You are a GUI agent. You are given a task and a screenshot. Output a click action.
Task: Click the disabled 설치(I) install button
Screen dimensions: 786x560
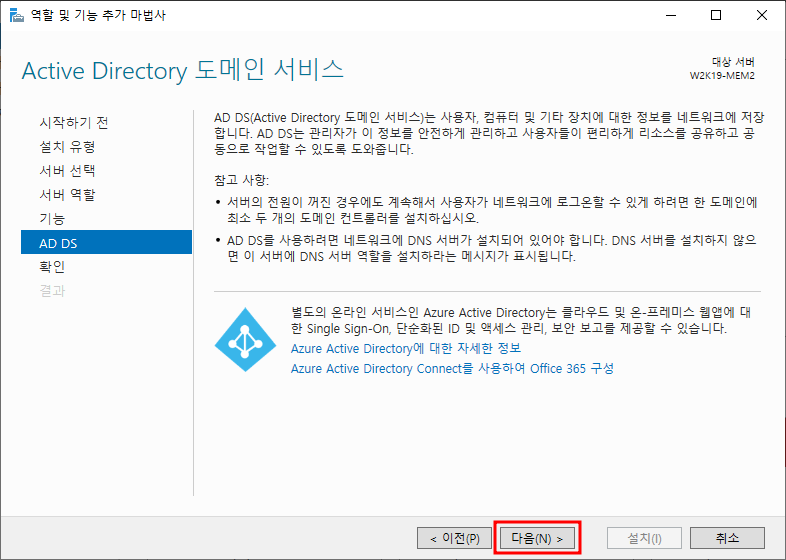644,538
